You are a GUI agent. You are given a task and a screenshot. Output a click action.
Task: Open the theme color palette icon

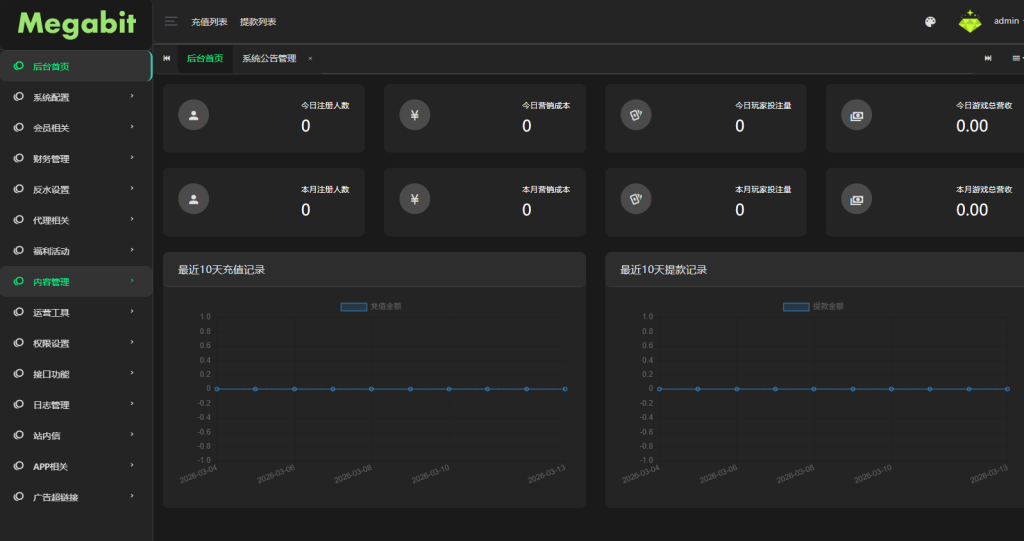pos(930,21)
